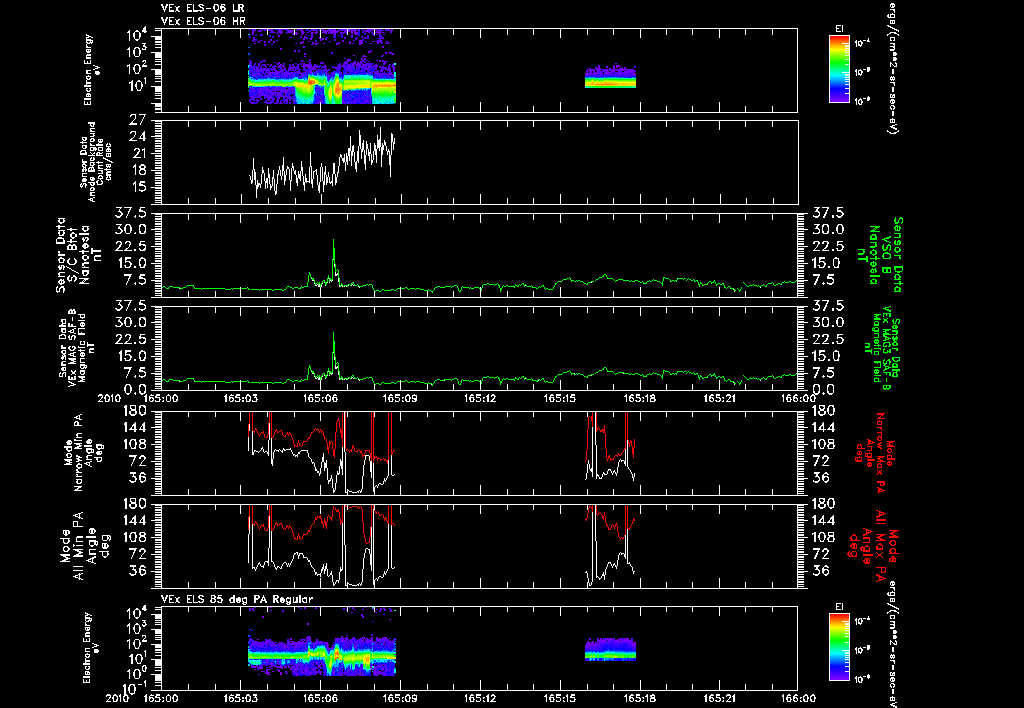Click the small spectrogram block near 165:17 in top panel
The image size is (1024, 708).
(x=611, y=76)
